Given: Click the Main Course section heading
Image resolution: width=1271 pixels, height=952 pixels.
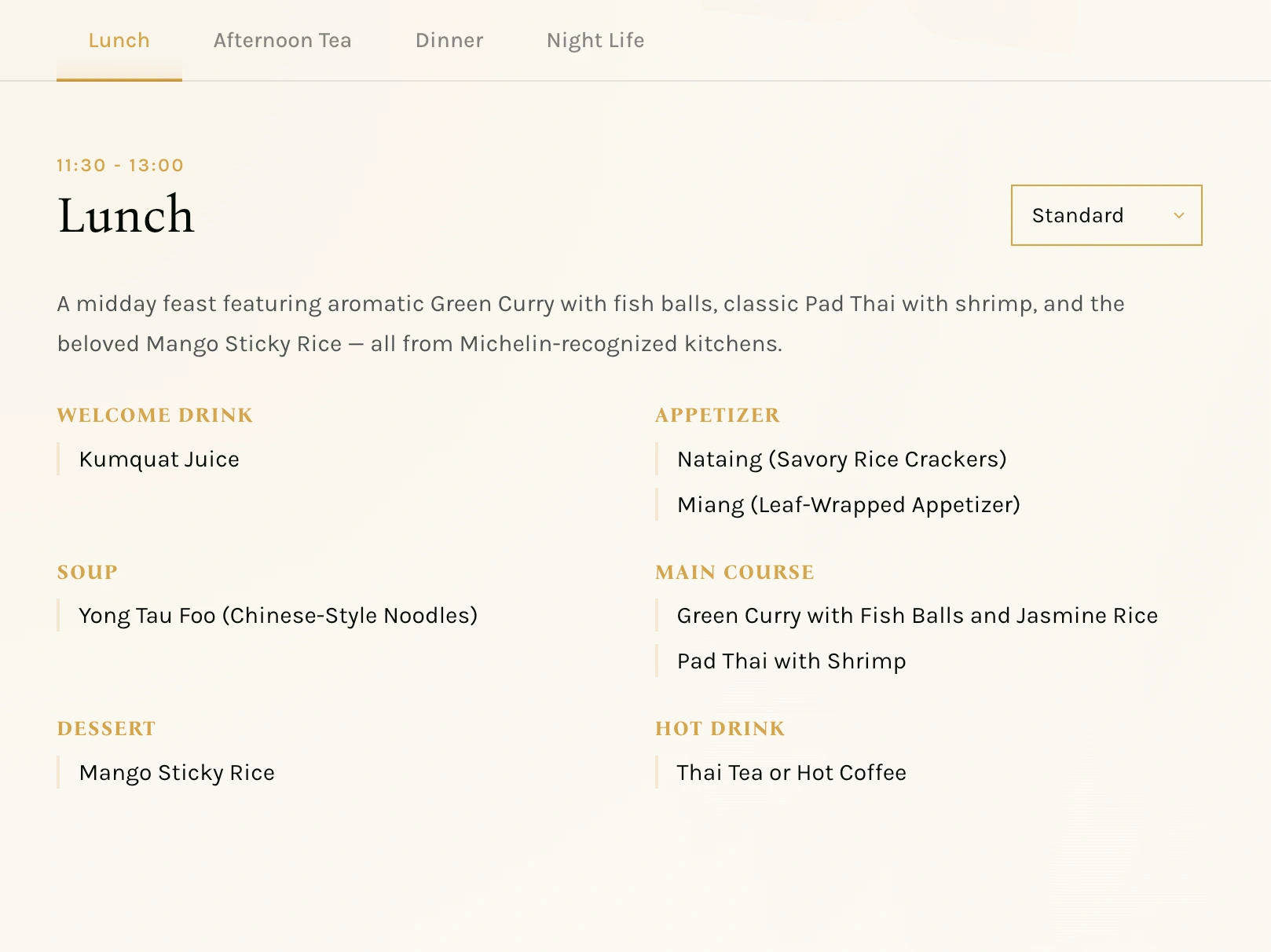Looking at the screenshot, I should tap(734, 572).
